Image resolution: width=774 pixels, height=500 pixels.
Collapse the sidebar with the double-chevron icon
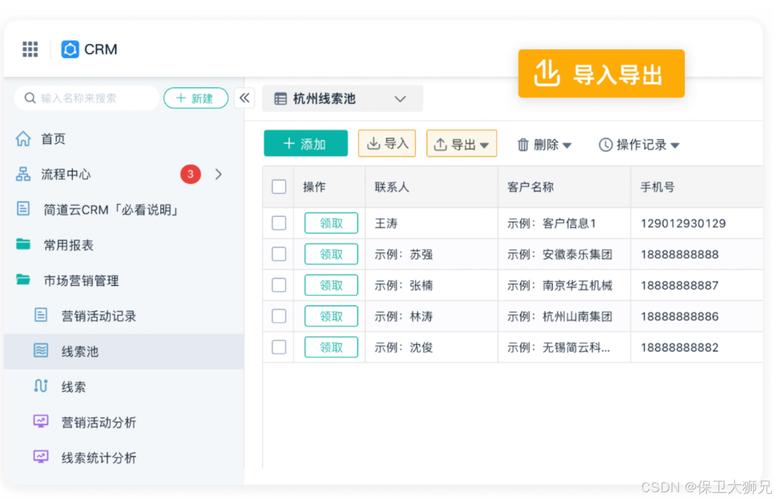coord(244,98)
